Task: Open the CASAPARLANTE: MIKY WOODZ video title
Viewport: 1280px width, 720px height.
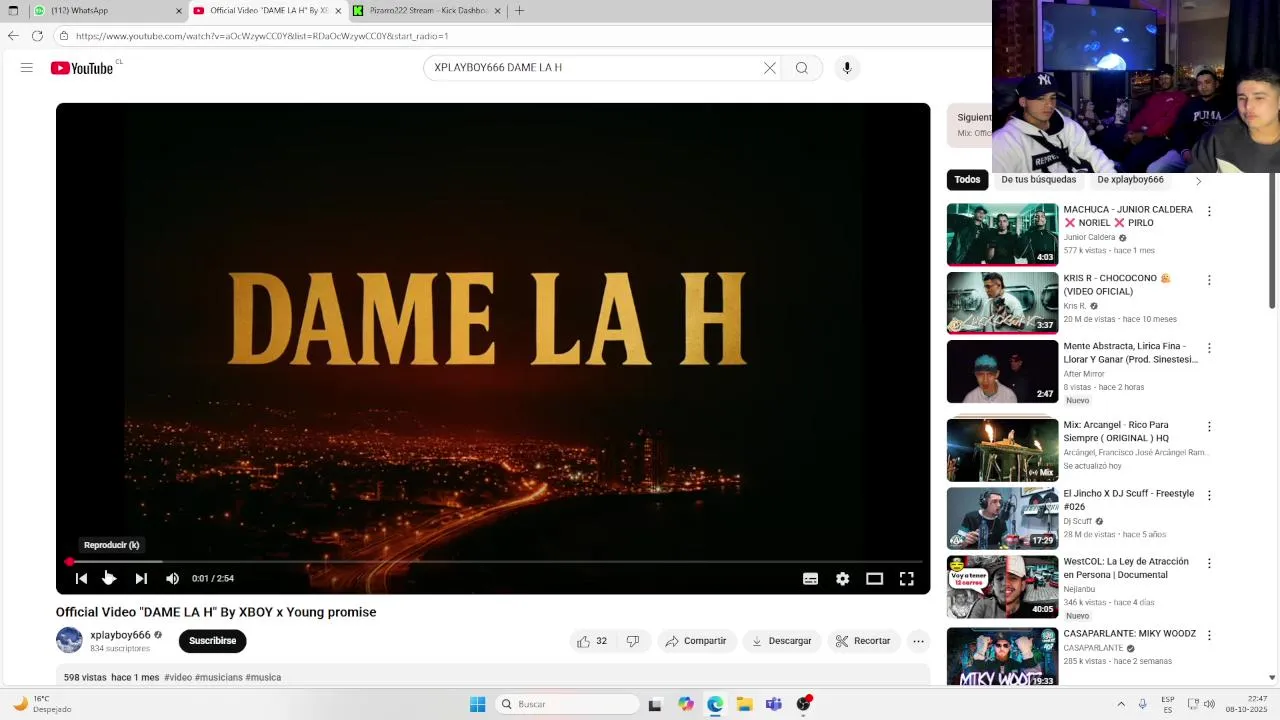Action: [1129, 634]
